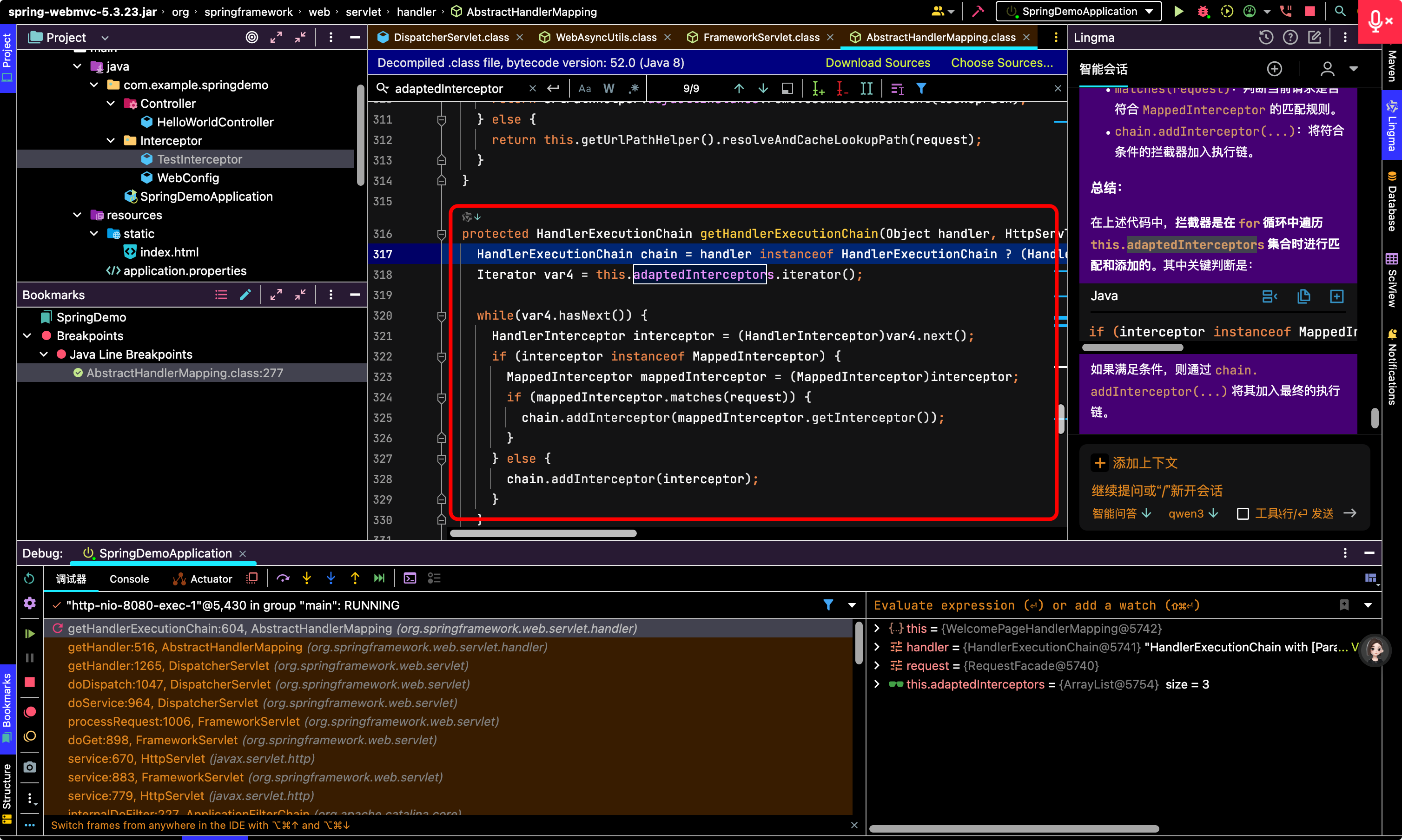Viewport: 1402px width, 840px height.
Task: Click Step Into in the debugger toolbar
Action: 307,578
